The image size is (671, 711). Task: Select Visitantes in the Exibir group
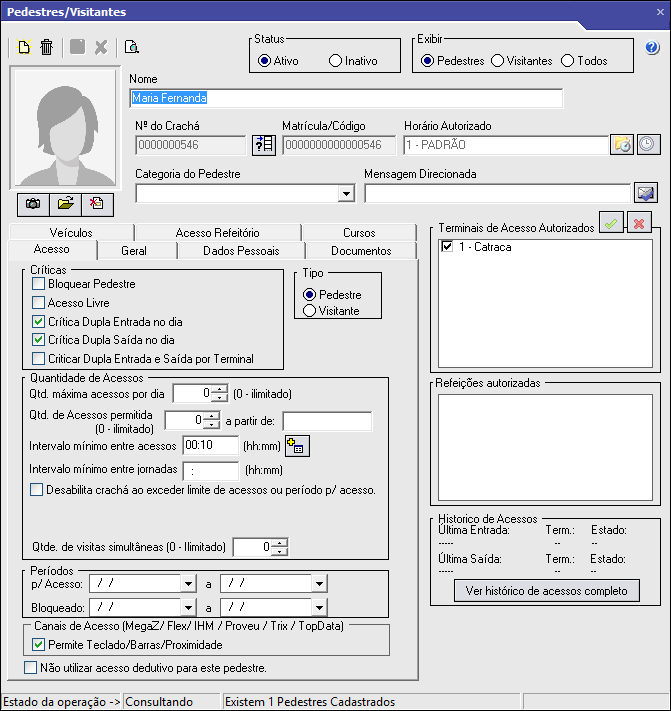click(x=497, y=61)
